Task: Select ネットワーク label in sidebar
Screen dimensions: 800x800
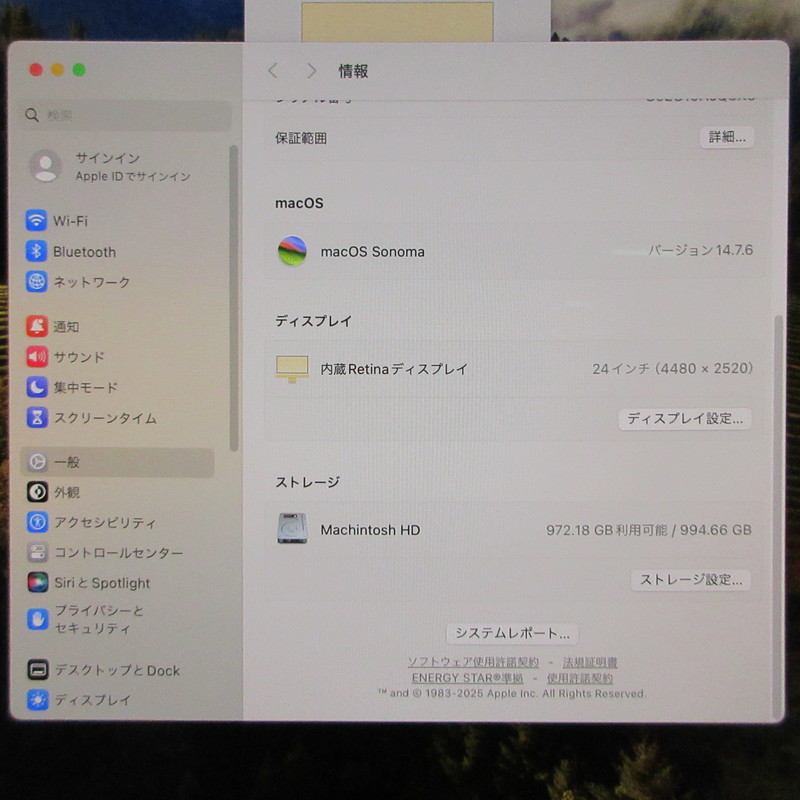Action: (x=92, y=282)
